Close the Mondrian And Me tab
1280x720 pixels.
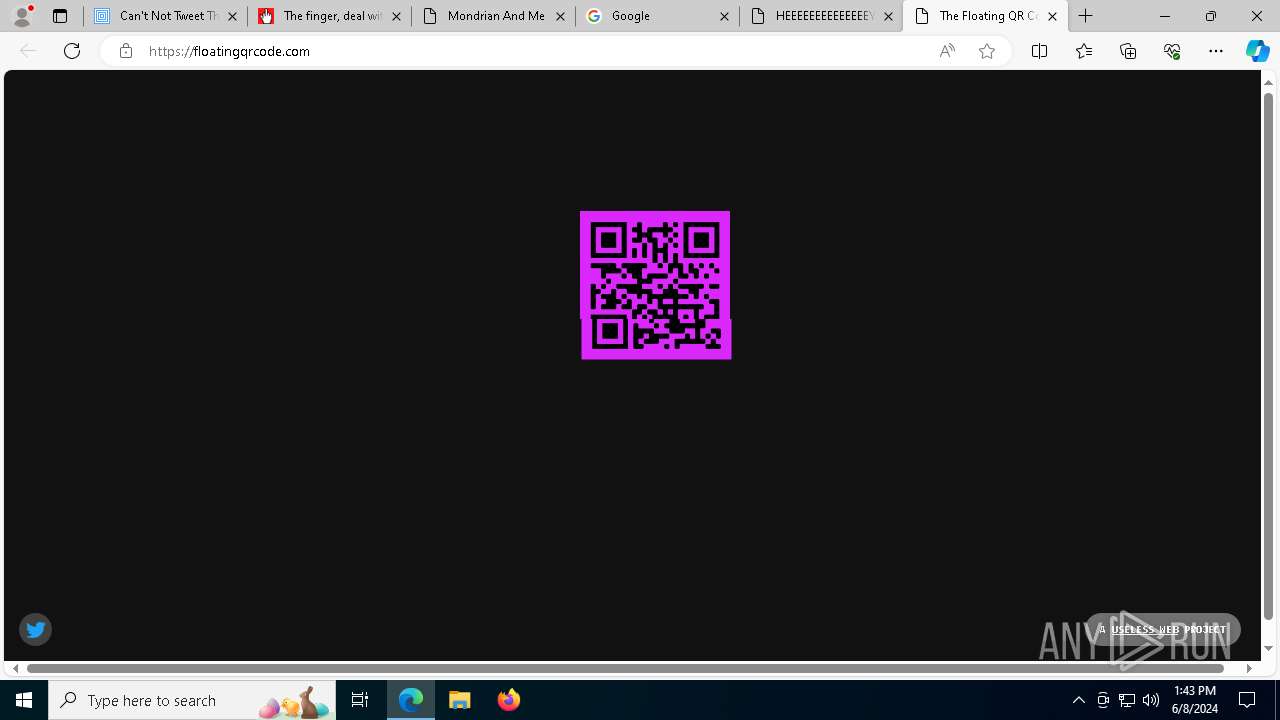pos(560,16)
